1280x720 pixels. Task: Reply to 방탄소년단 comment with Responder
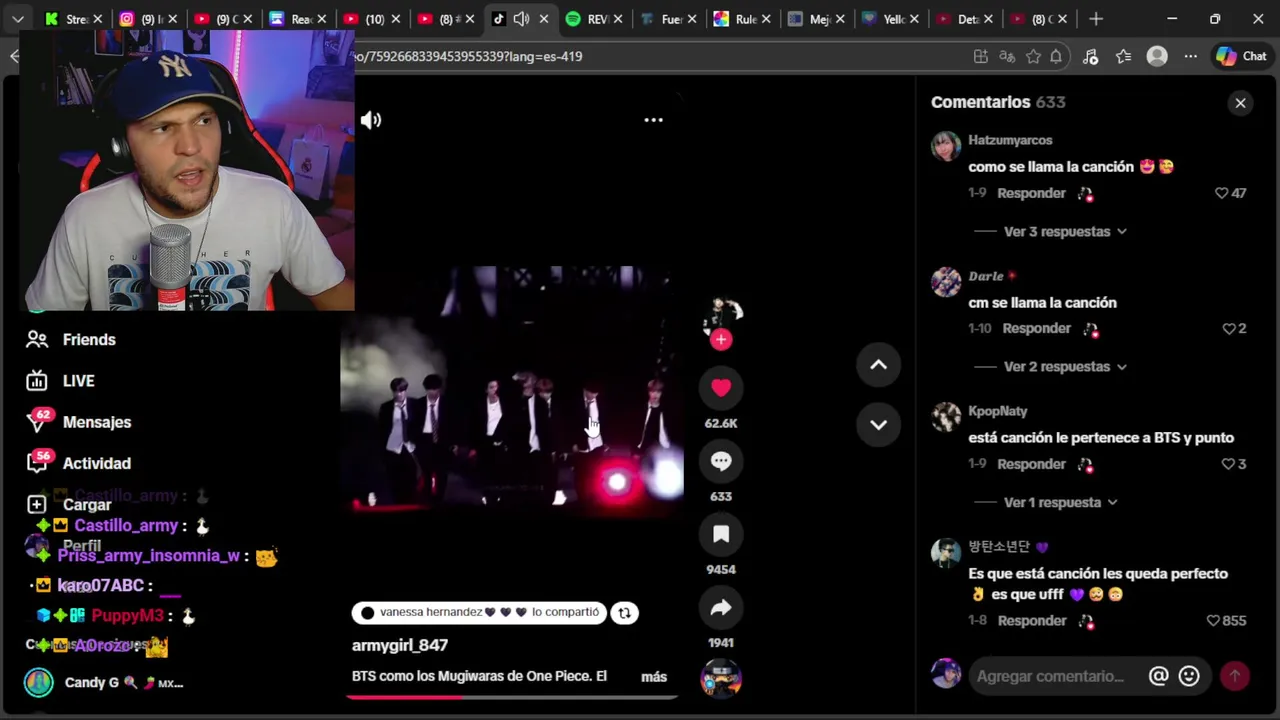(1031, 621)
